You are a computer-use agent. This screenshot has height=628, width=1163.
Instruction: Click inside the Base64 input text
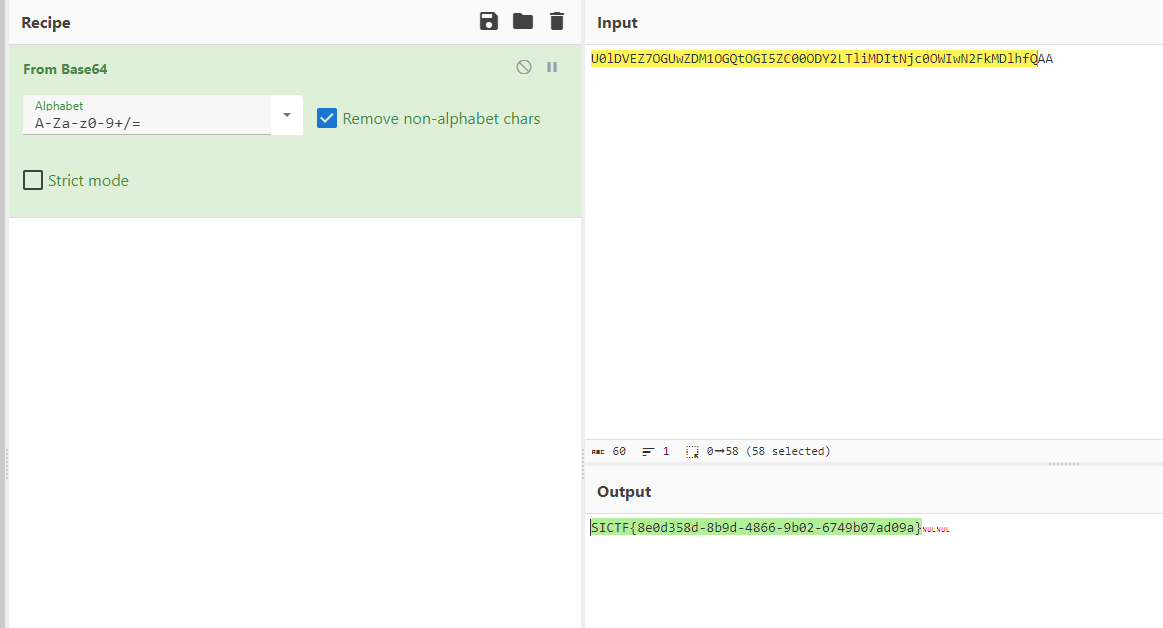(x=813, y=59)
